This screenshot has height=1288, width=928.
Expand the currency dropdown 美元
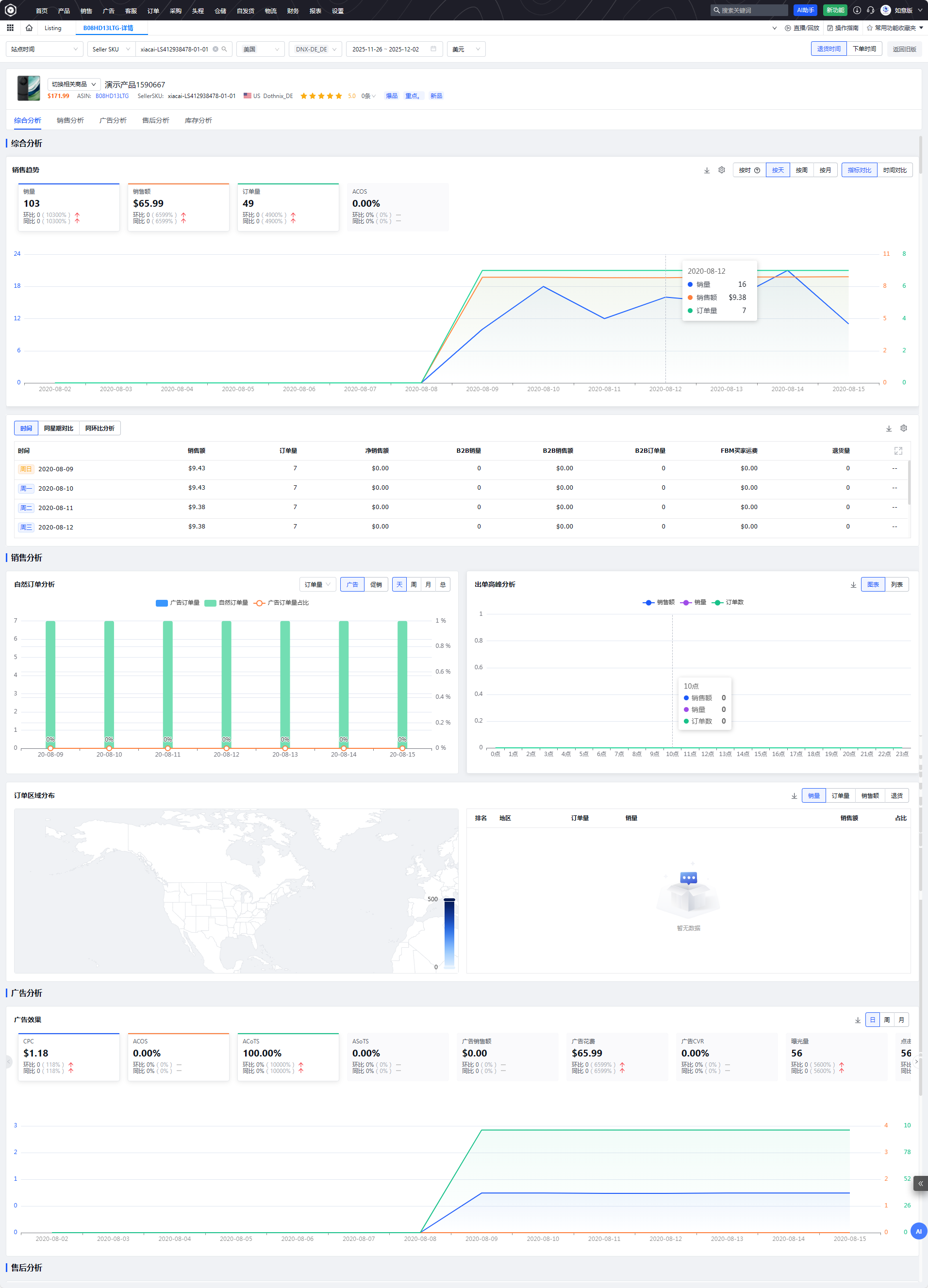pos(466,50)
